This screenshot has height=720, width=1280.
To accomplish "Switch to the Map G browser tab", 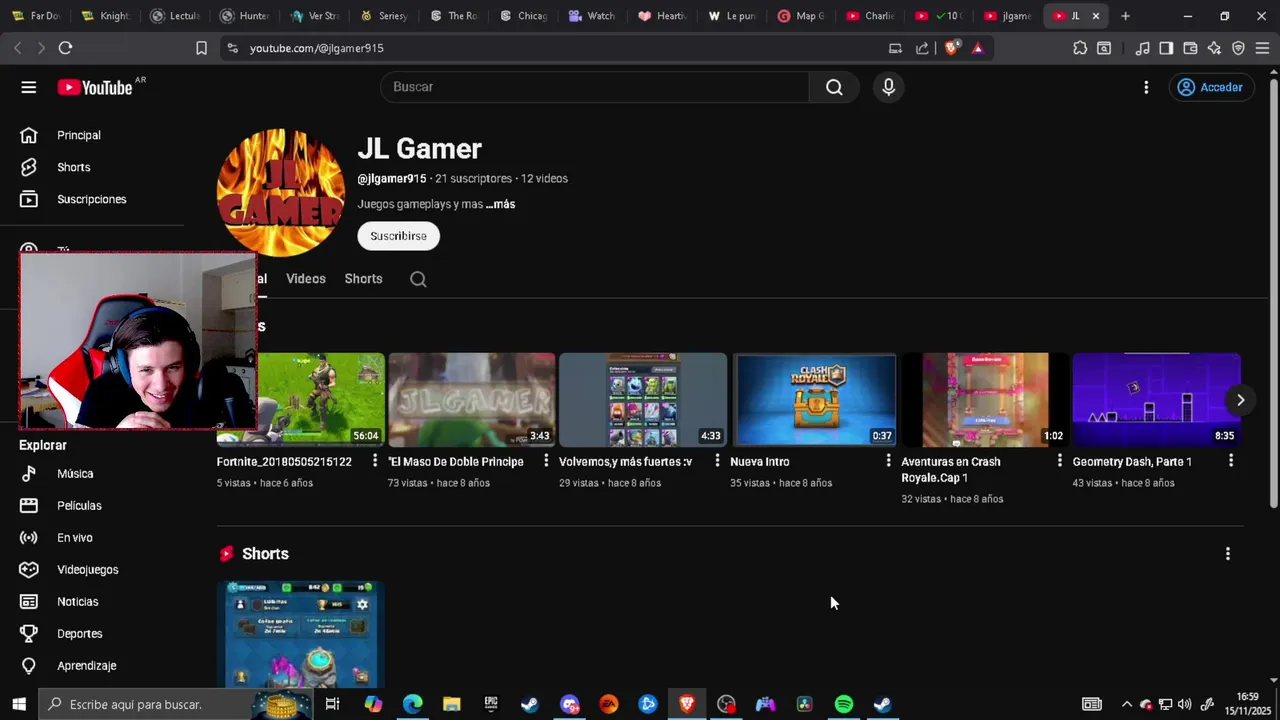I will tap(801, 16).
